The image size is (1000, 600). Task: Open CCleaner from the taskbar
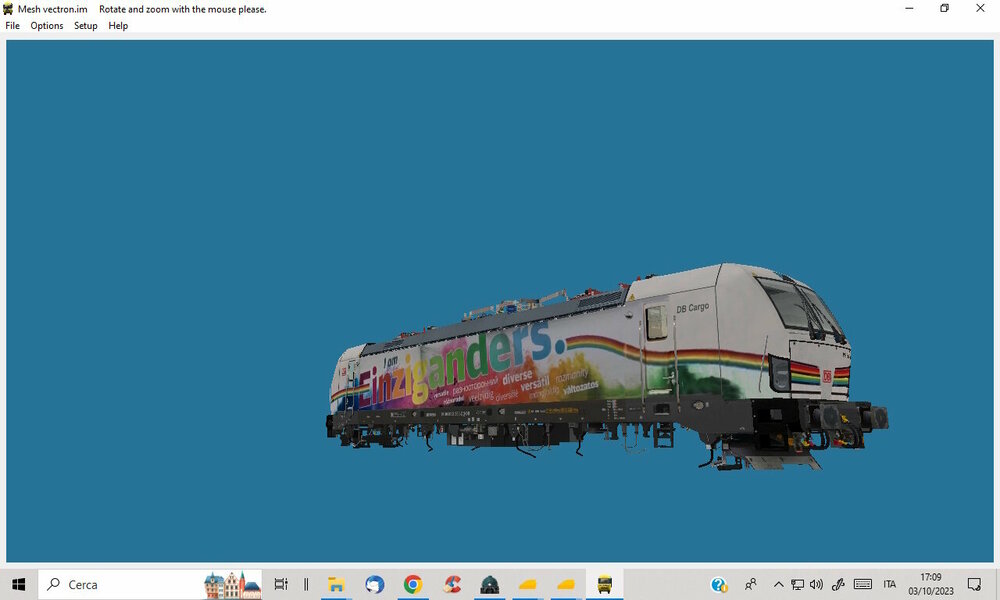[x=452, y=584]
